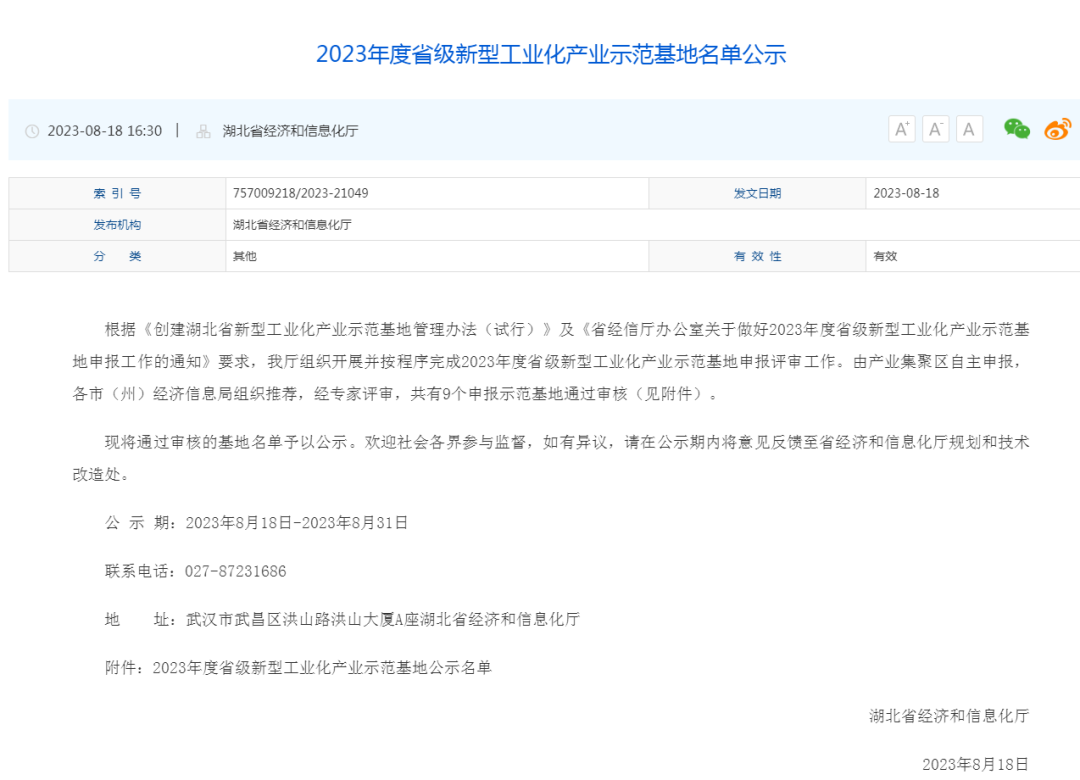Decrease font size with A- button
This screenshot has width=1080, height=780.
(936, 129)
